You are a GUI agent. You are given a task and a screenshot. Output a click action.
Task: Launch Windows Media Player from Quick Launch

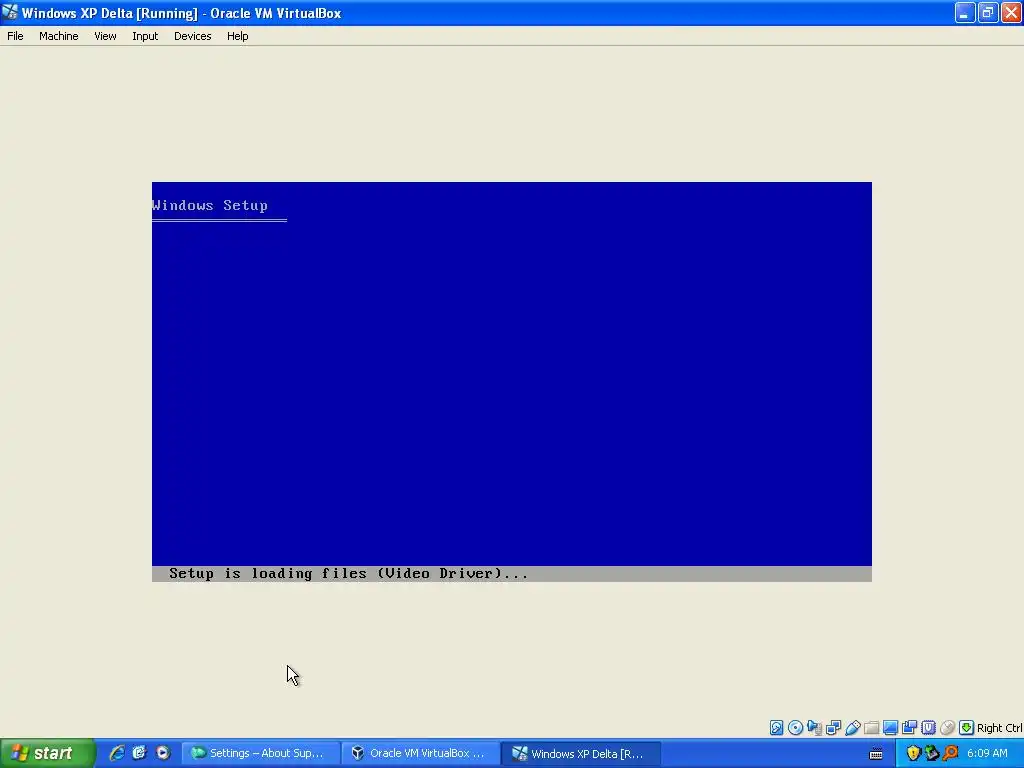point(163,753)
